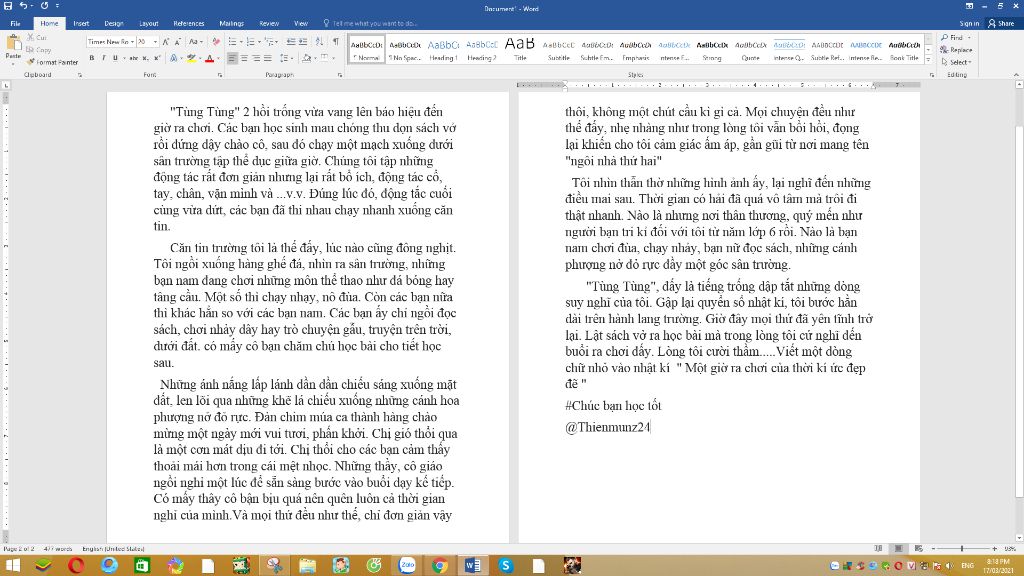Open the Windows Start menu
The image size is (1024, 576).
(12, 565)
